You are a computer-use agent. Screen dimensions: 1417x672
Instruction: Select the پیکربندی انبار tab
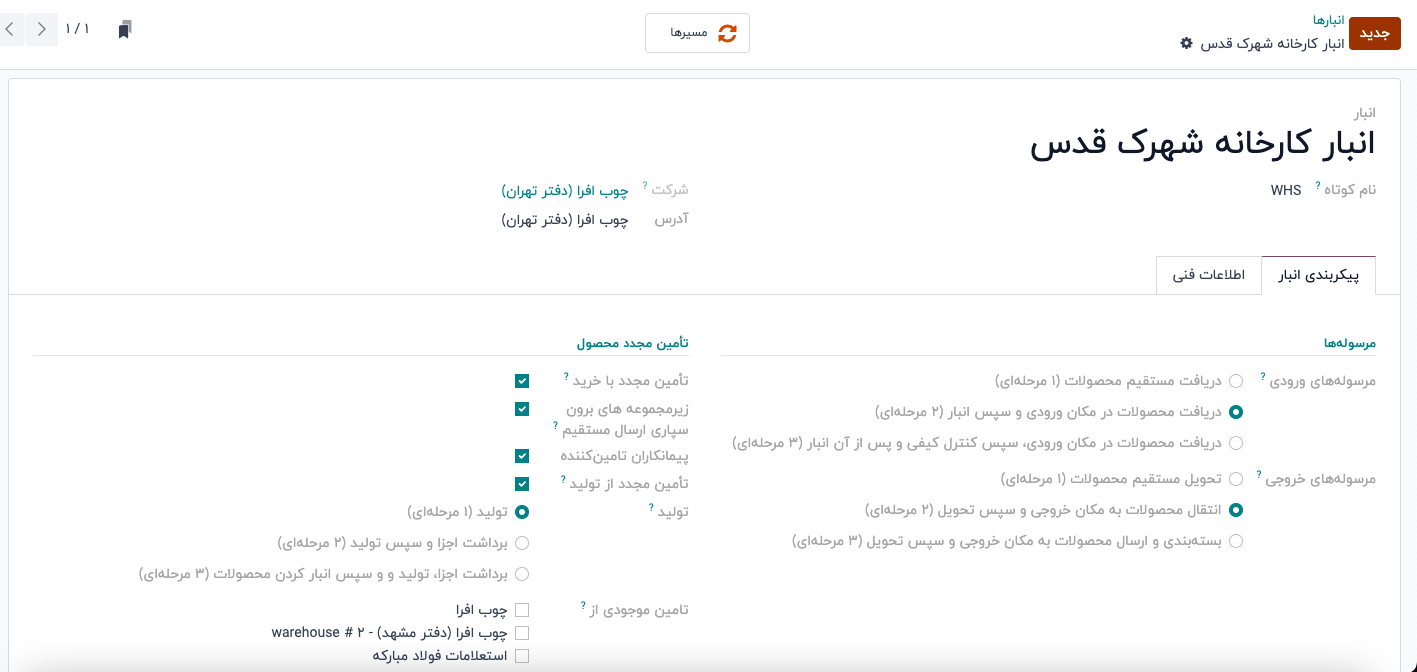click(1318, 275)
